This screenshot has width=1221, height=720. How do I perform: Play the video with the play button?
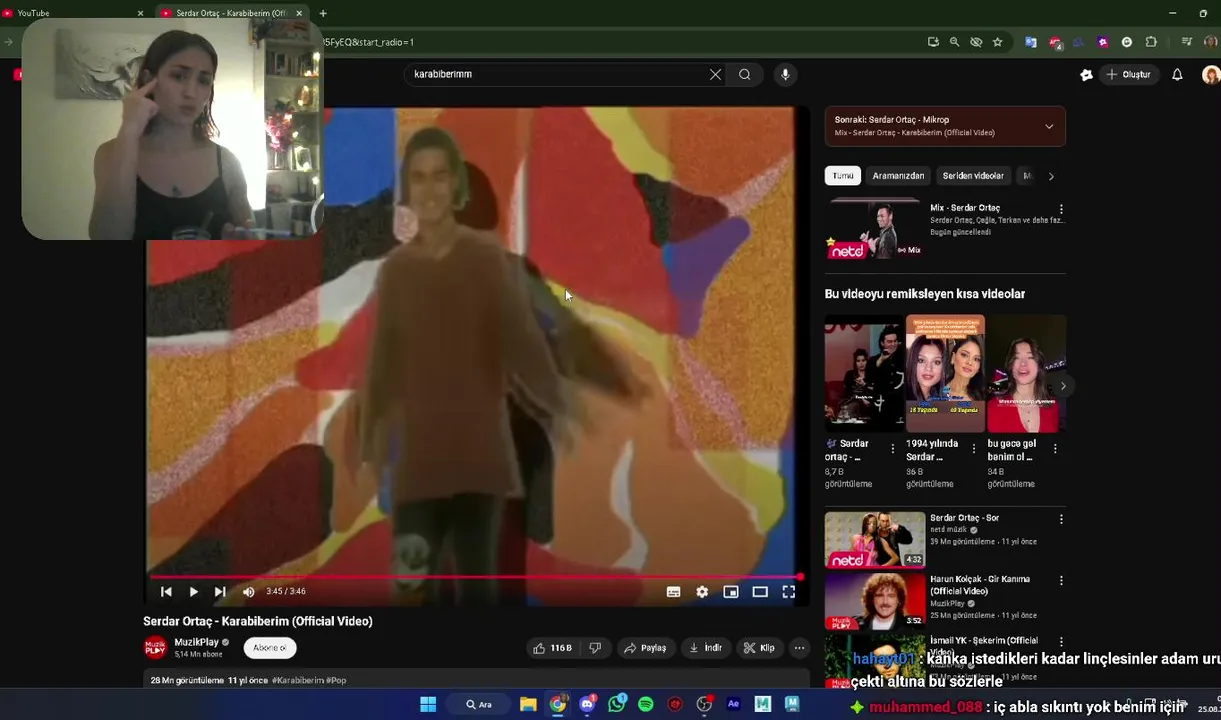193,592
